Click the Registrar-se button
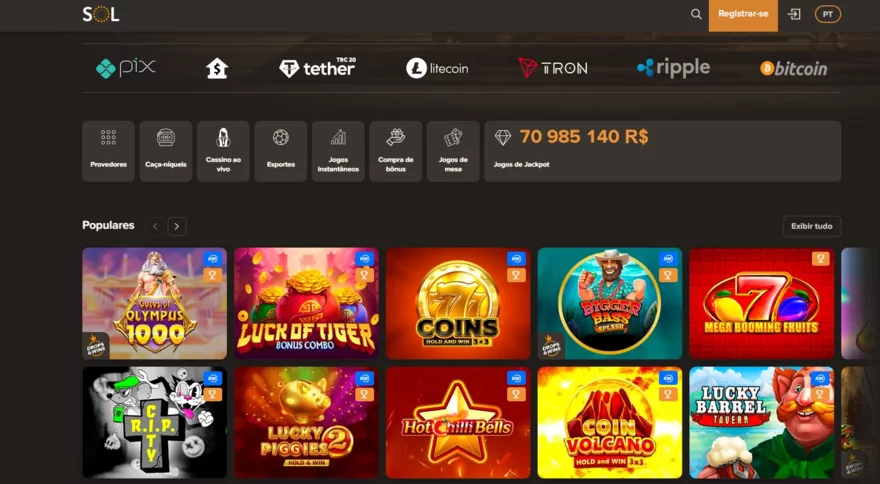This screenshot has width=880, height=484. (743, 15)
